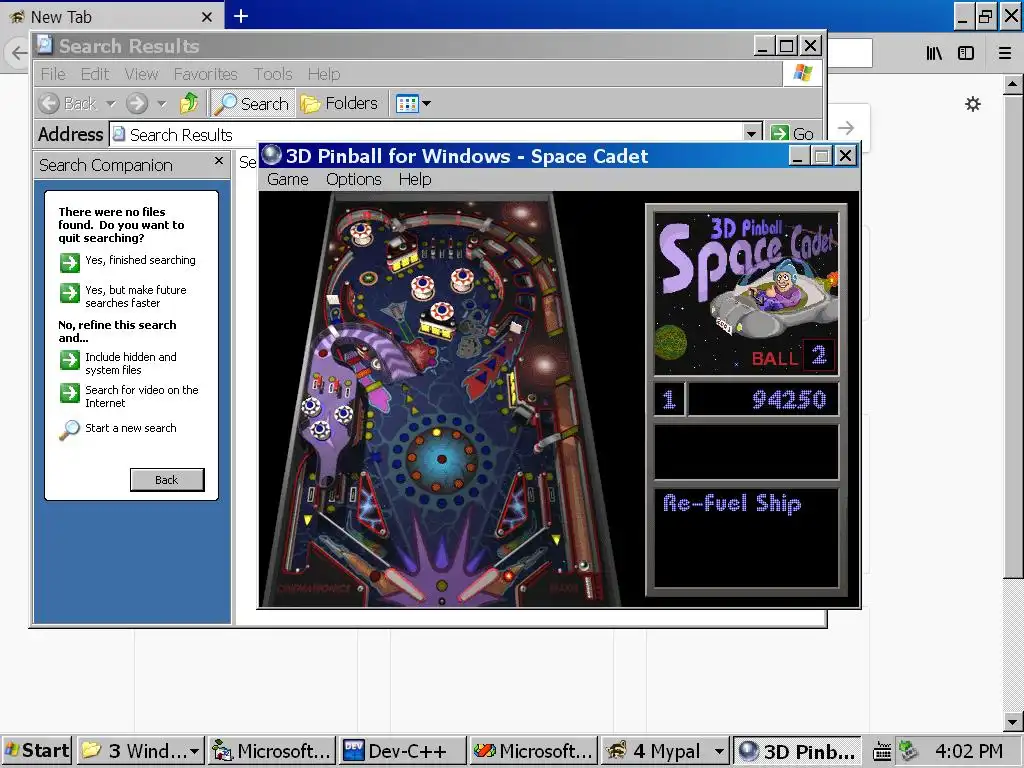Open Edit menu in Search Results window
The image size is (1024, 768).
click(95, 74)
